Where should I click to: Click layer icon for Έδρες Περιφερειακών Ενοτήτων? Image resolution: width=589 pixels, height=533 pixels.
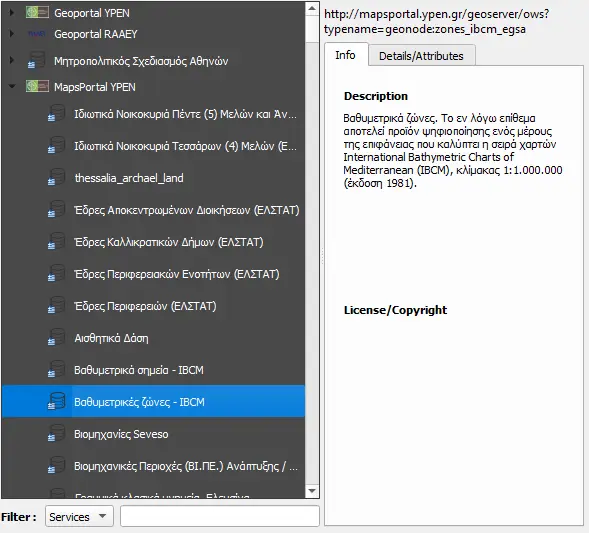56,274
